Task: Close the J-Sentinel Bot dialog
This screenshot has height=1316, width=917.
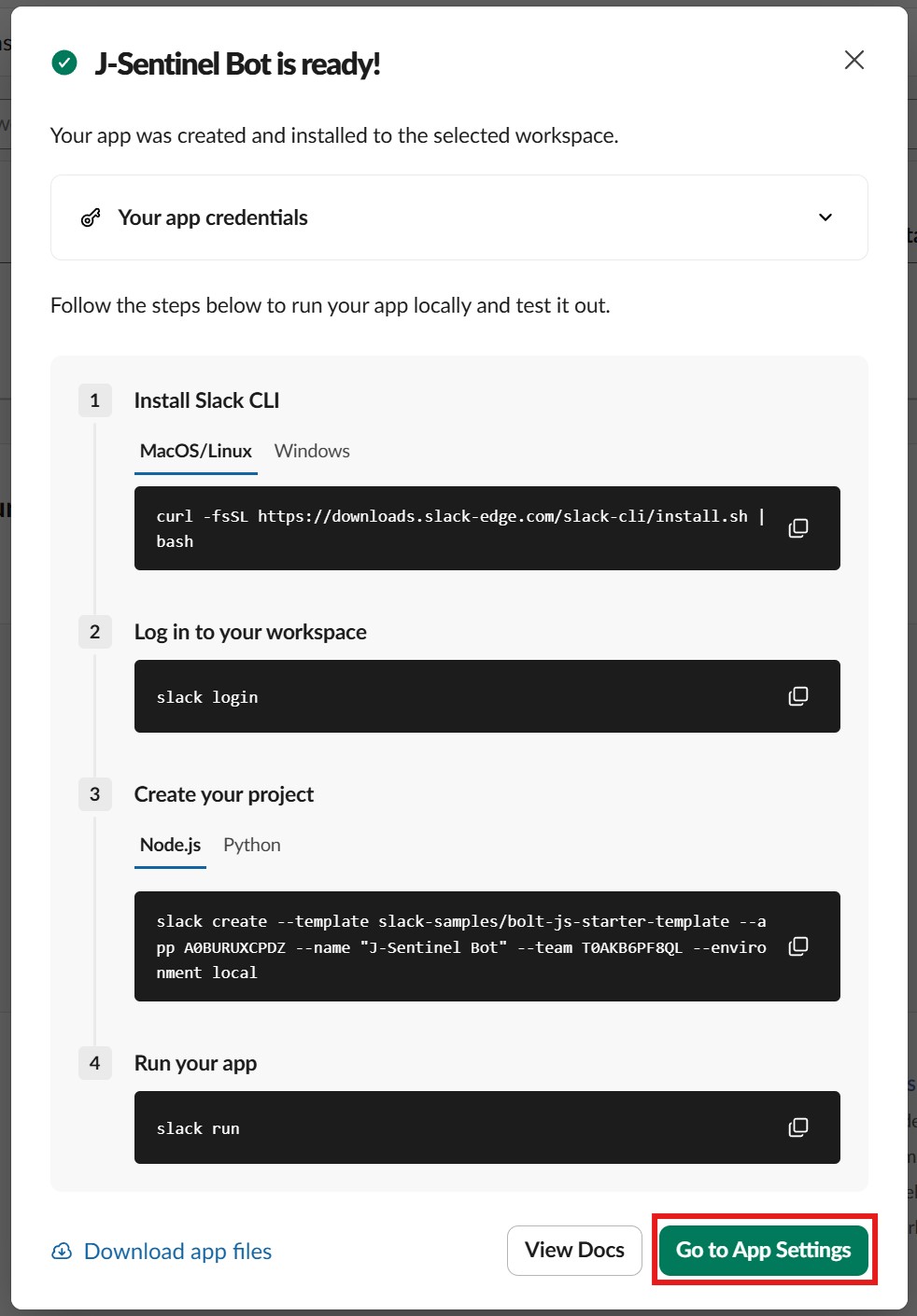Action: tap(854, 60)
